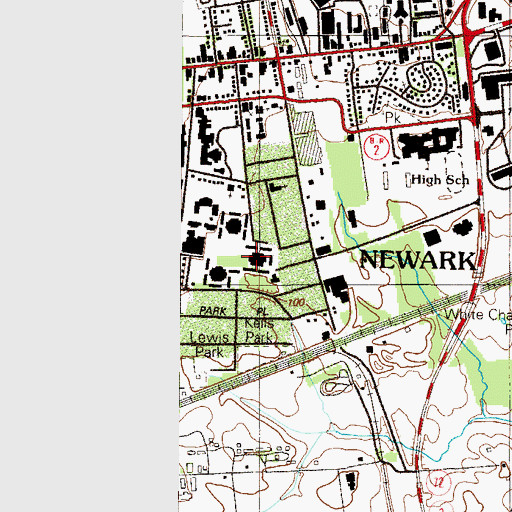
Task: Click the NEWARK city label on map
Action: tap(418, 260)
